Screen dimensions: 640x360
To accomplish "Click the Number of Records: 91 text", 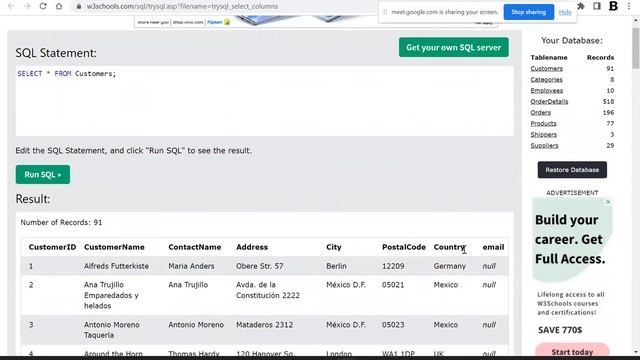I will click(61, 222).
